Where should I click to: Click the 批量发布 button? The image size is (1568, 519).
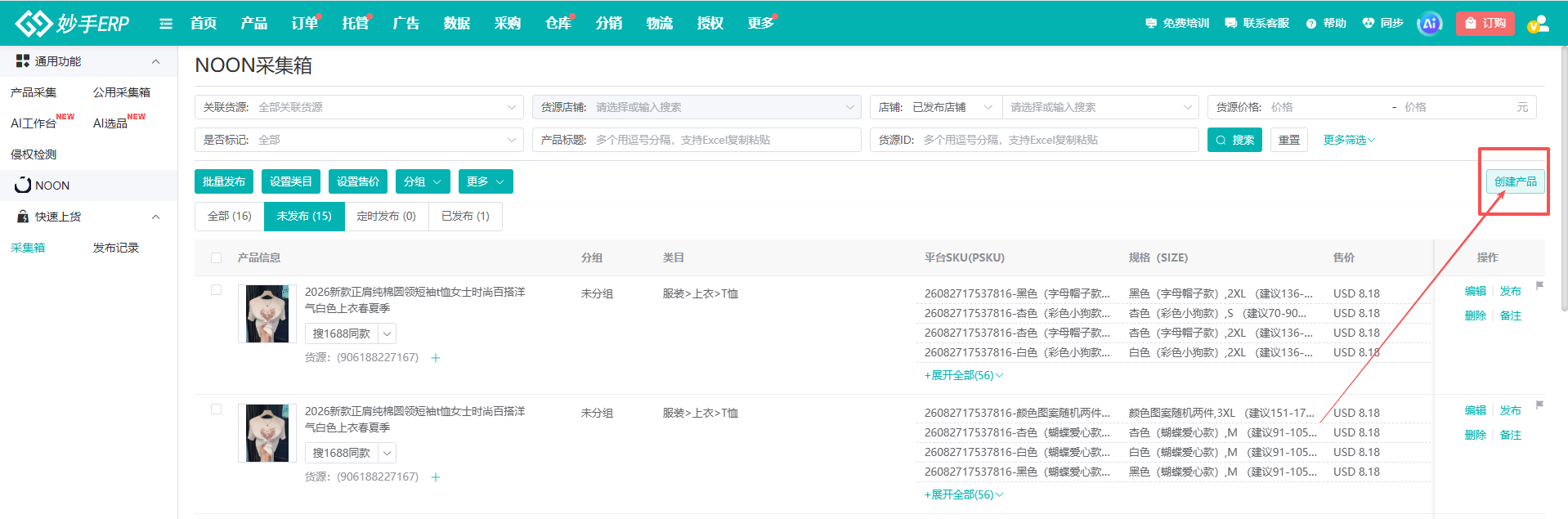click(x=224, y=181)
